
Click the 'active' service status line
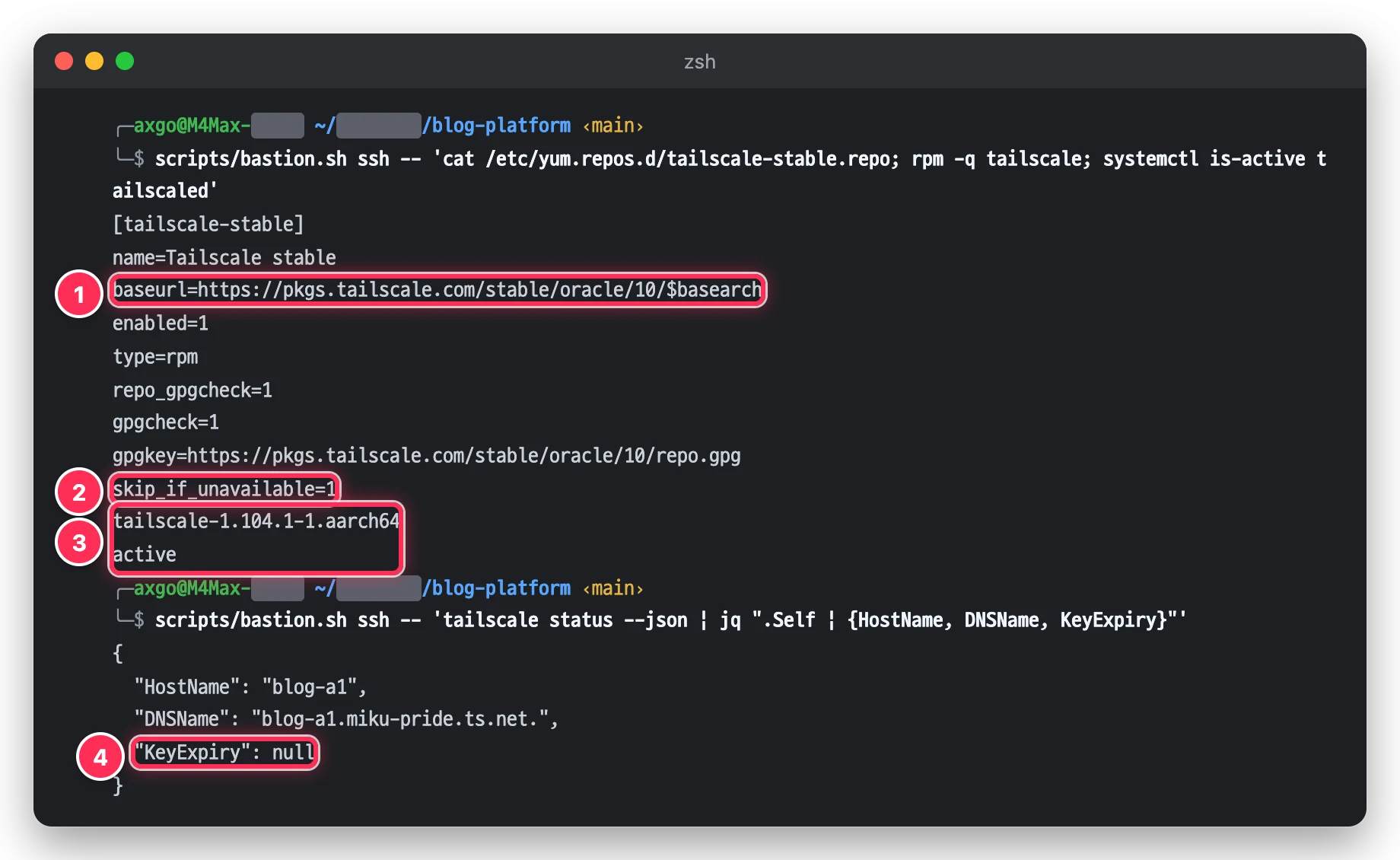pyautogui.click(x=145, y=555)
